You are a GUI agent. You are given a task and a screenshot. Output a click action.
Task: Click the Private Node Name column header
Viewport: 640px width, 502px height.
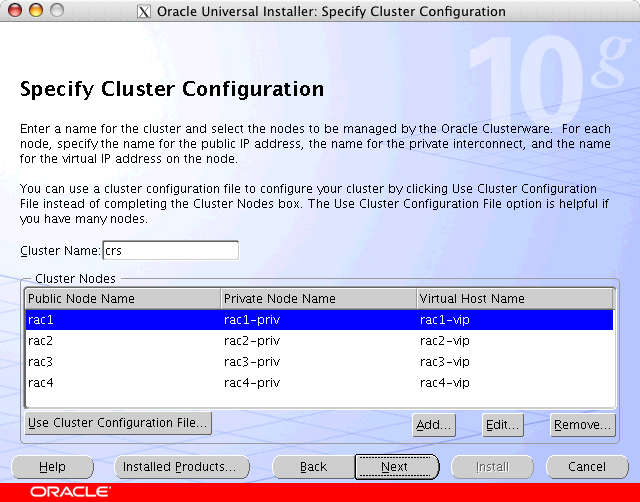(318, 299)
